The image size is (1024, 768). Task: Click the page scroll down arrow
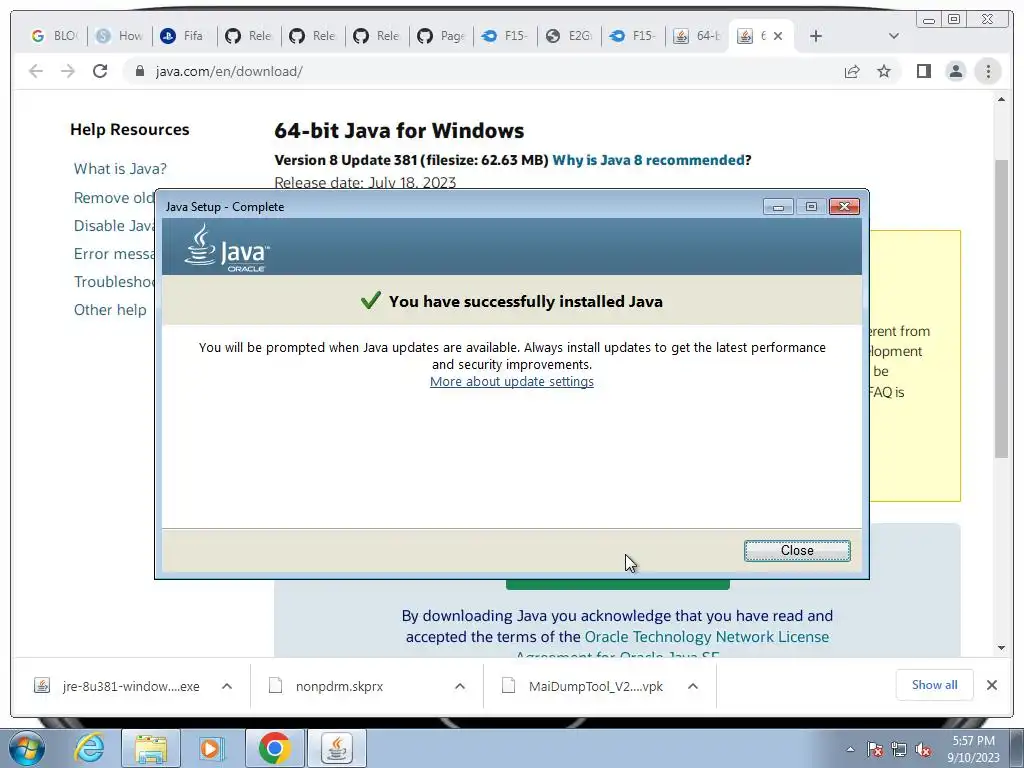click(x=1001, y=648)
